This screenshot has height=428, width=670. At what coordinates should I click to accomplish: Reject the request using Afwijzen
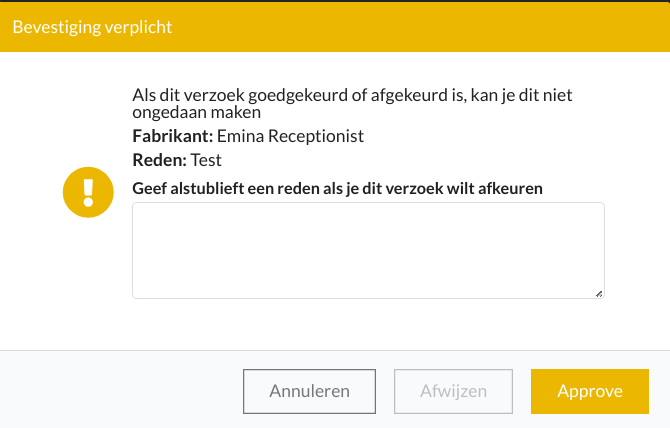pos(453,391)
